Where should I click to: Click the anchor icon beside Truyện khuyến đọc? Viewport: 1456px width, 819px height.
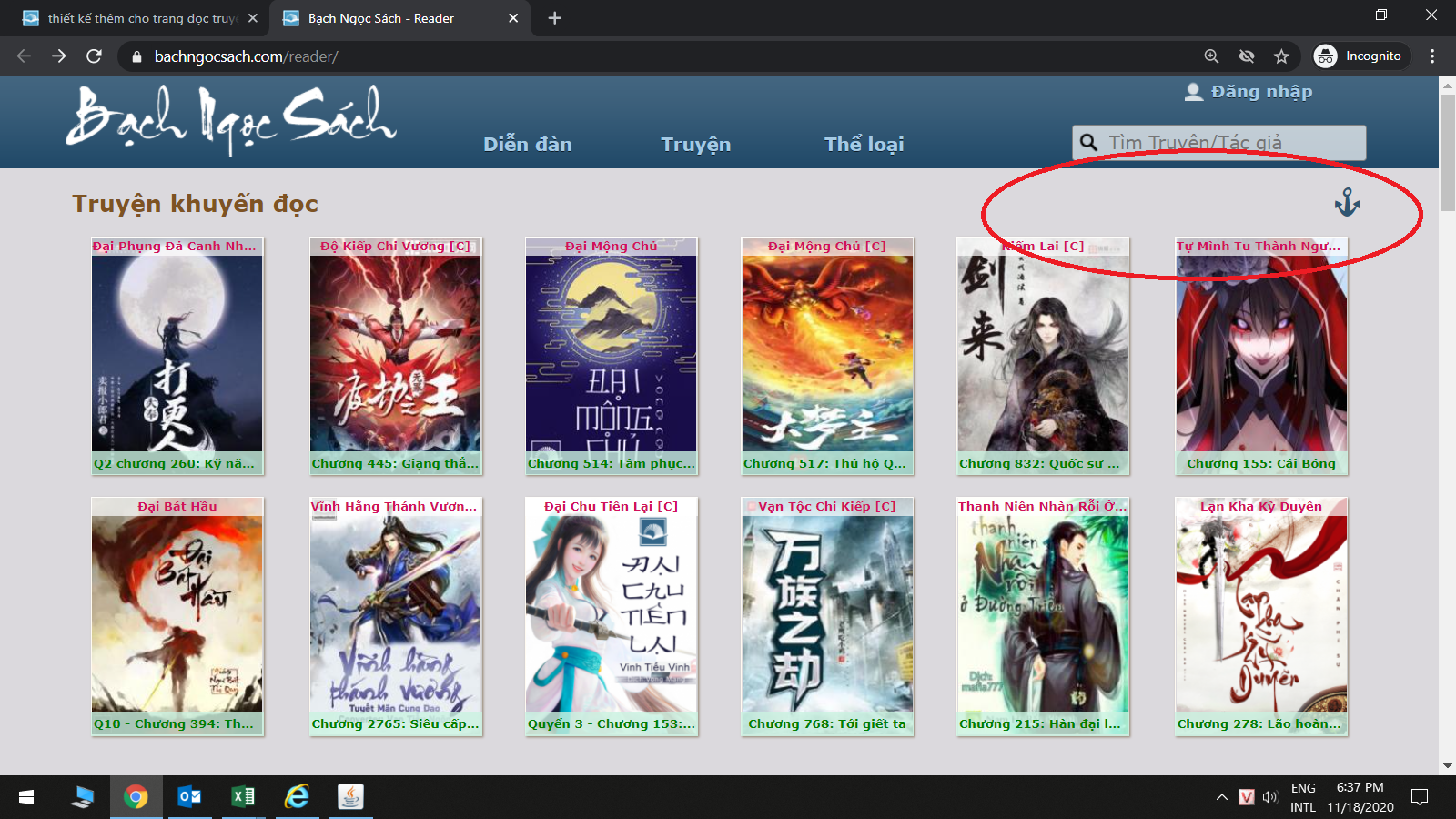tap(1347, 202)
